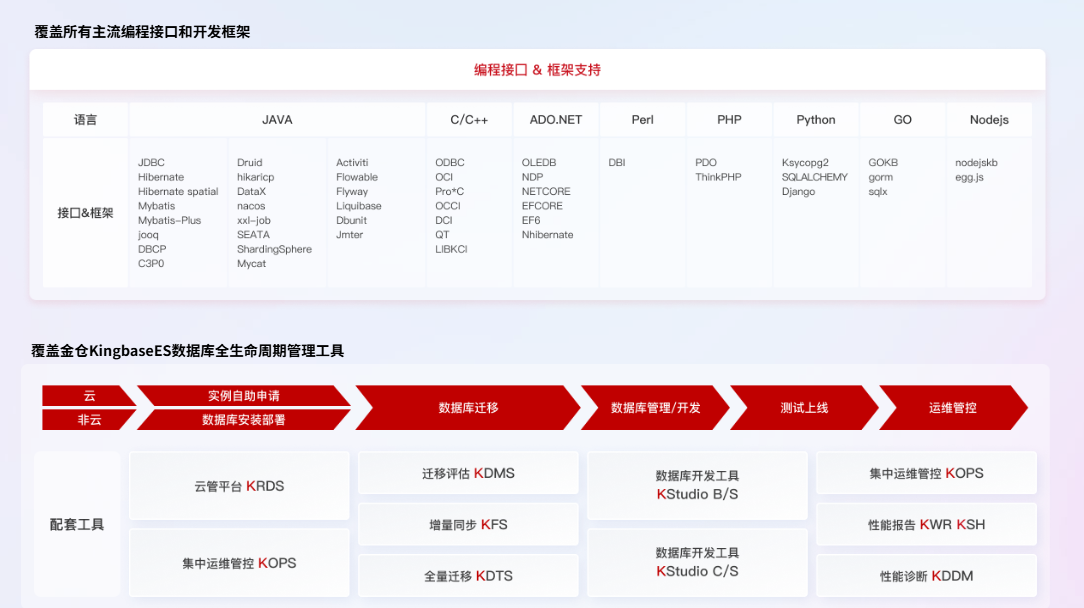Screen dimensions: 1084x608
Task: Open 集中运维管控 KOPS card under KRDS
Action: (x=239, y=563)
